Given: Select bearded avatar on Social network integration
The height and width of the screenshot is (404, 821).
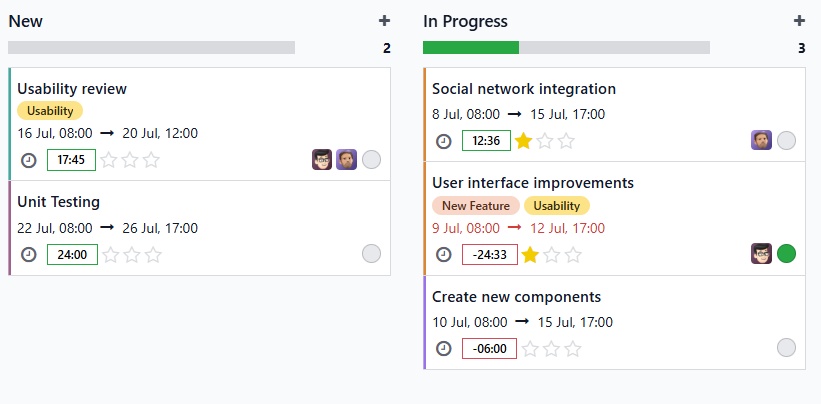Looking at the screenshot, I should coord(761,141).
